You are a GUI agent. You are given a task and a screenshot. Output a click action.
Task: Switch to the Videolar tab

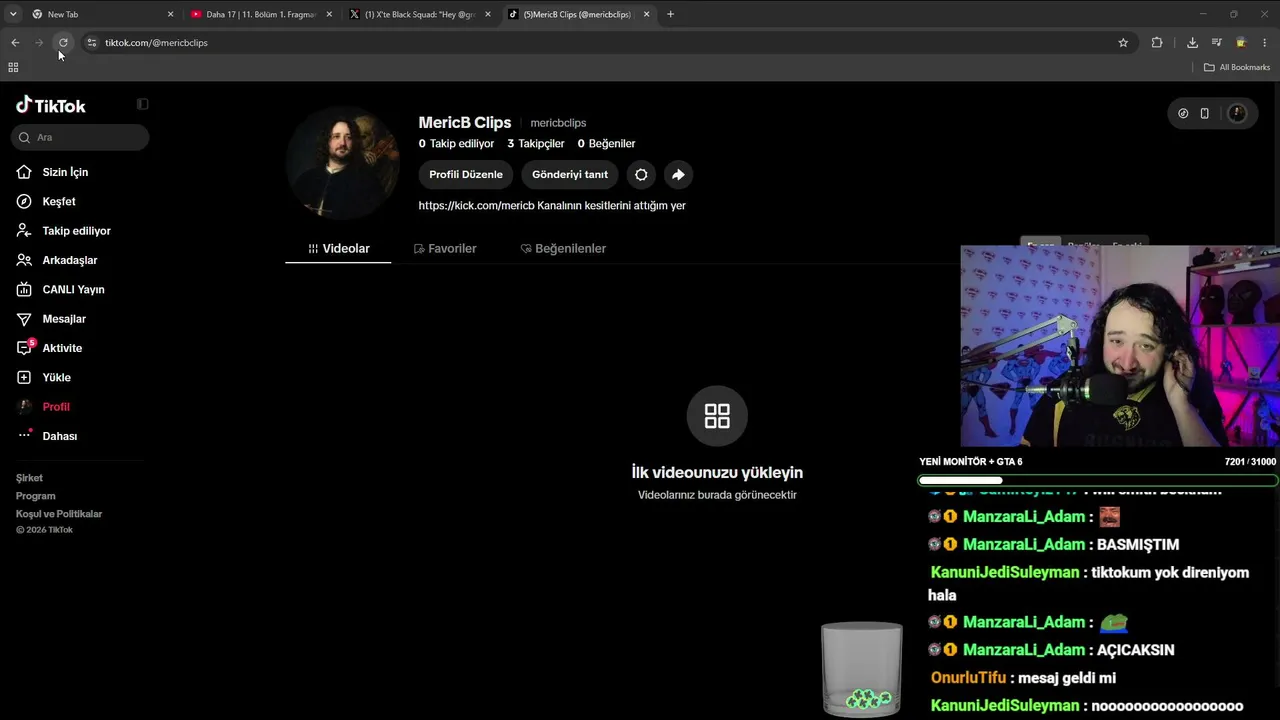pos(338,248)
